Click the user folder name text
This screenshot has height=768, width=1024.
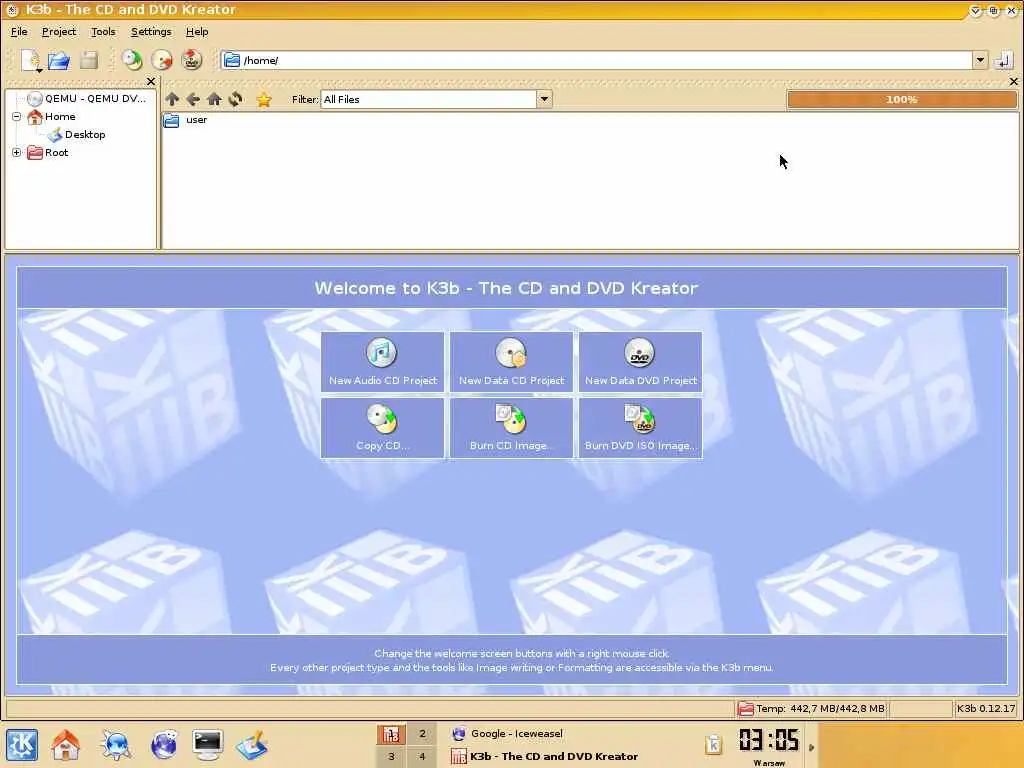[197, 120]
